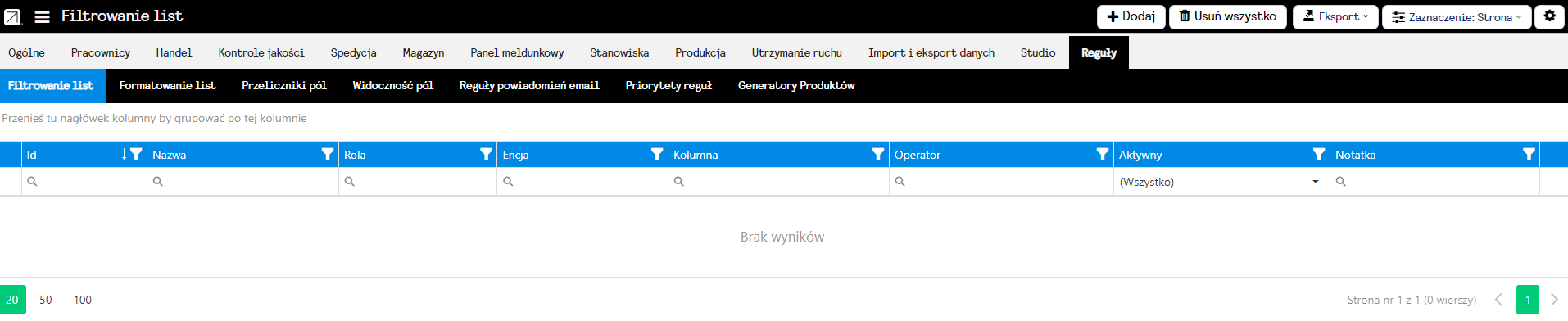Image resolution: width=1568 pixels, height=321 pixels.
Task: Switch to the Produkcja tab
Action: pos(700,52)
